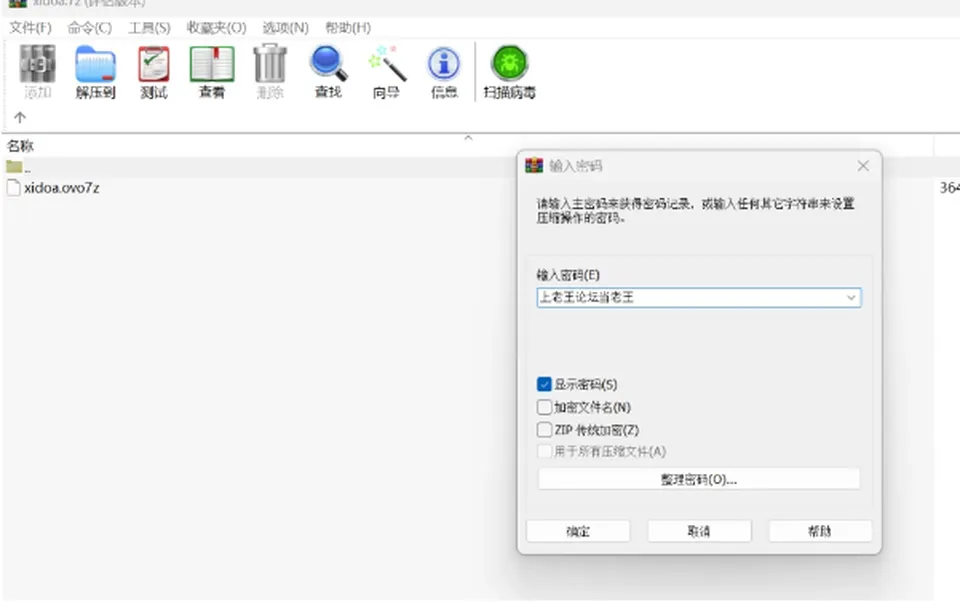Open the File (文件) menu
This screenshot has width=960, height=602.
tap(31, 28)
